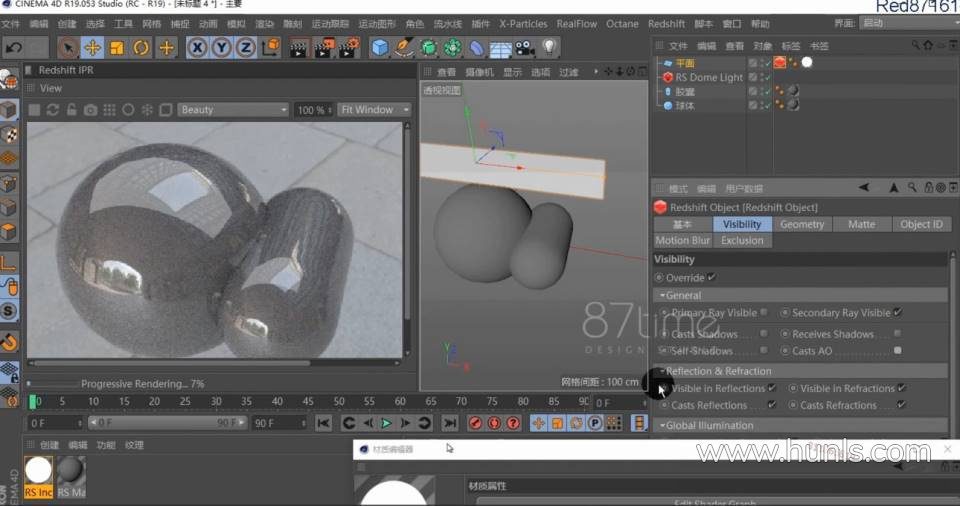Select RS Dome Light in object manager

pos(708,77)
